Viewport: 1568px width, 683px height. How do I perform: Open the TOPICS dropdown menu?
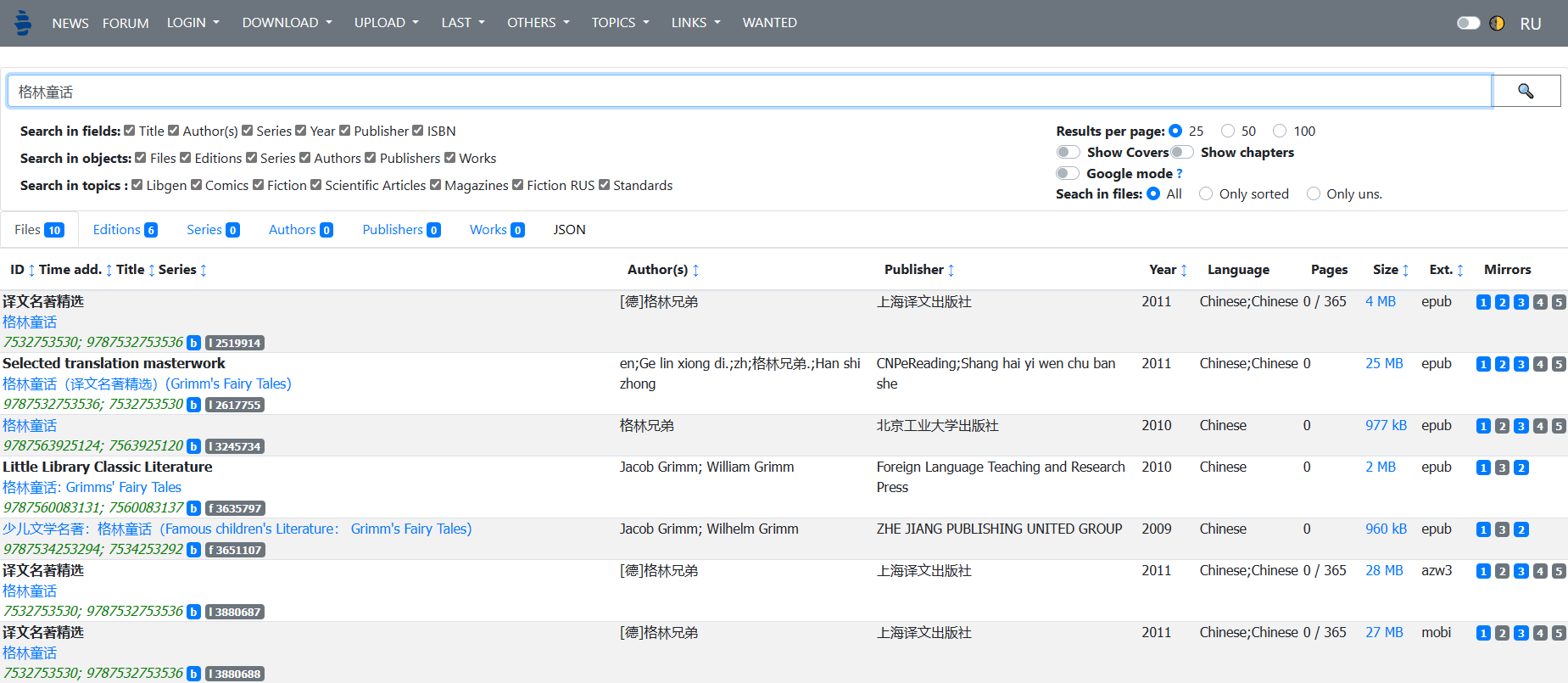tap(621, 23)
